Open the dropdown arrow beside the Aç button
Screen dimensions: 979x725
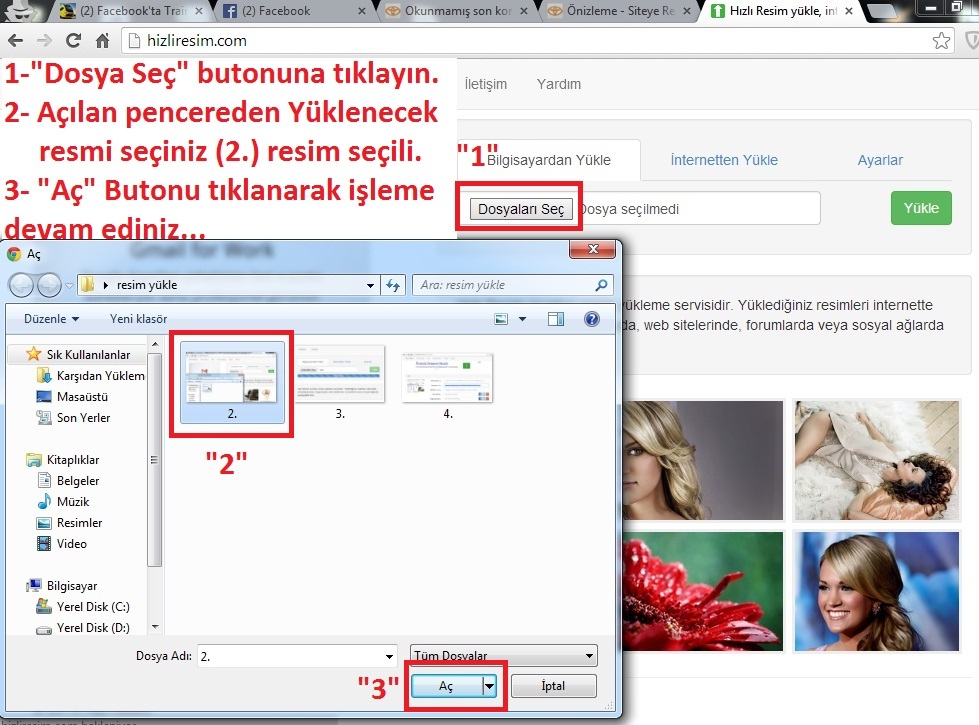tap(489, 686)
